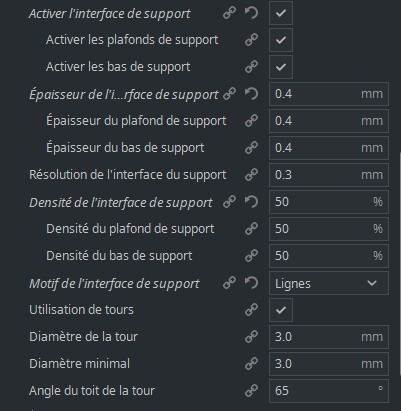Click link icon for Résolution de l'interface du support
The height and width of the screenshot is (411, 401).
pos(251,175)
